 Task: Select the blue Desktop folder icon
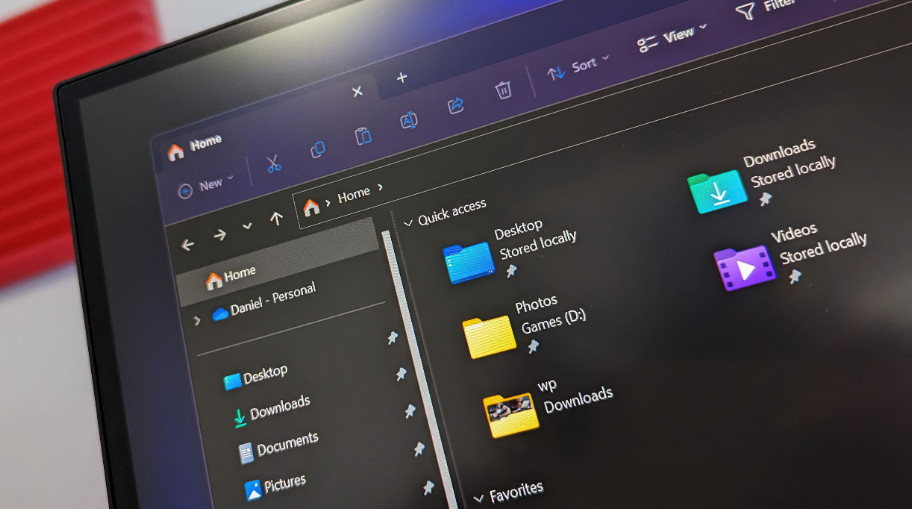click(469, 263)
